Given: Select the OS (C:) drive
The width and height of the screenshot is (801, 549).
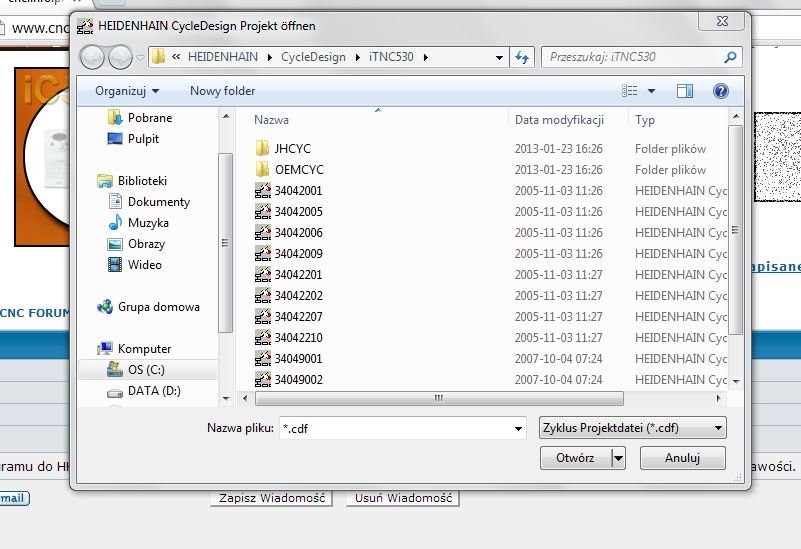Looking at the screenshot, I should tap(148, 370).
